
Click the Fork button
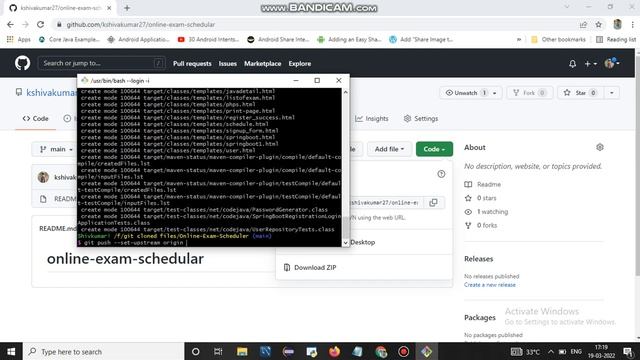point(529,93)
